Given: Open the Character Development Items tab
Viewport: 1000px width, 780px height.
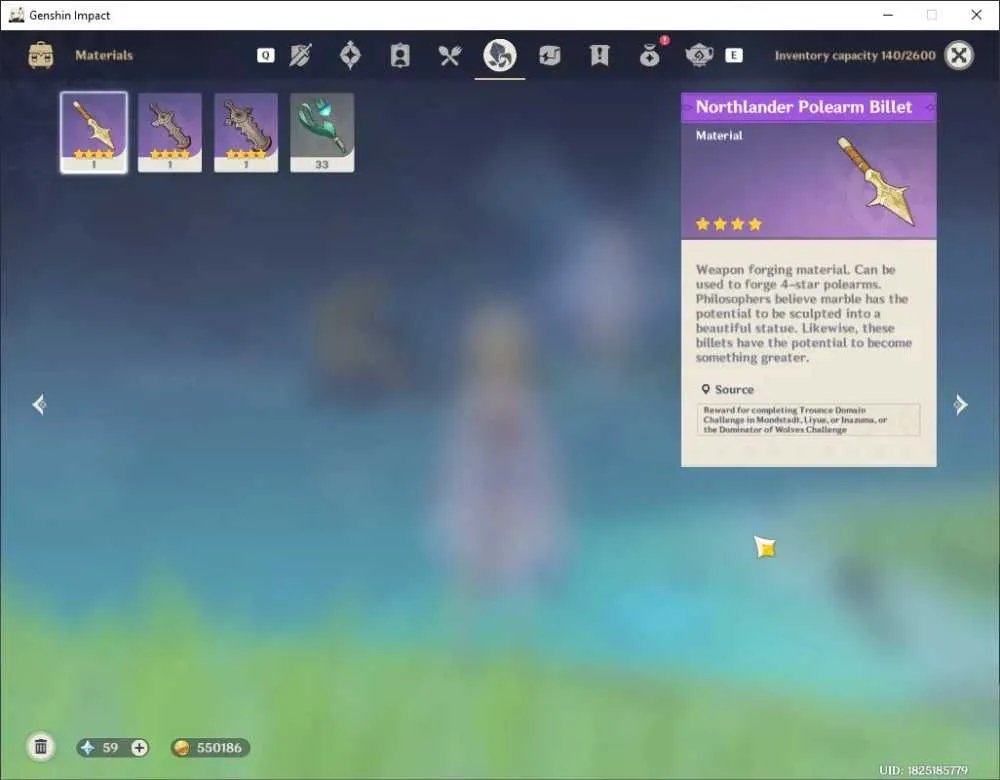Looking at the screenshot, I should pos(400,55).
